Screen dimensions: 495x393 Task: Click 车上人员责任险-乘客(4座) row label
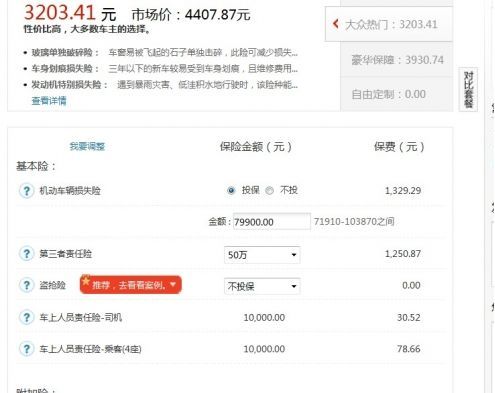tap(90, 349)
